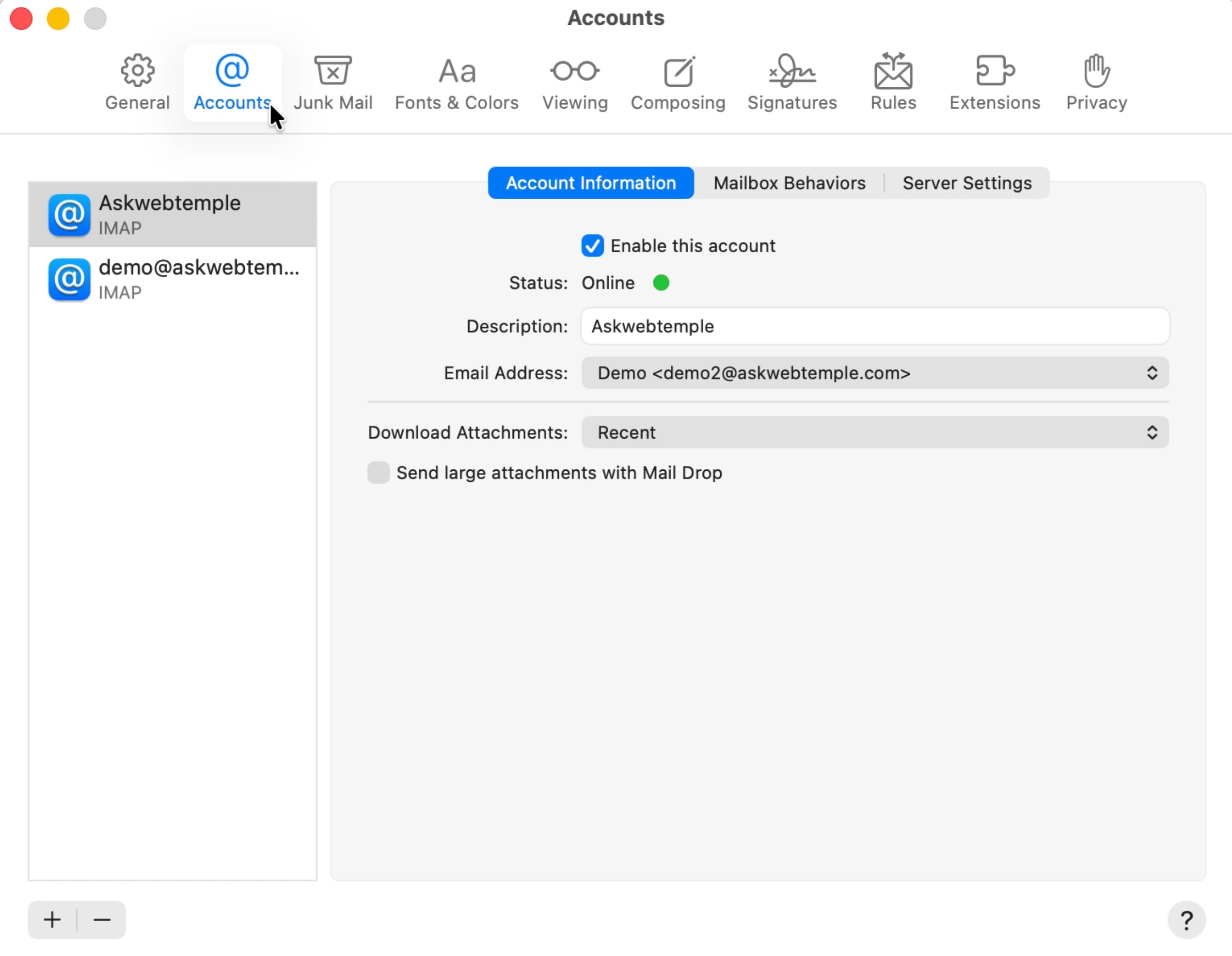The image size is (1232, 956).
Task: Click the green Online status indicator
Action: [661, 282]
